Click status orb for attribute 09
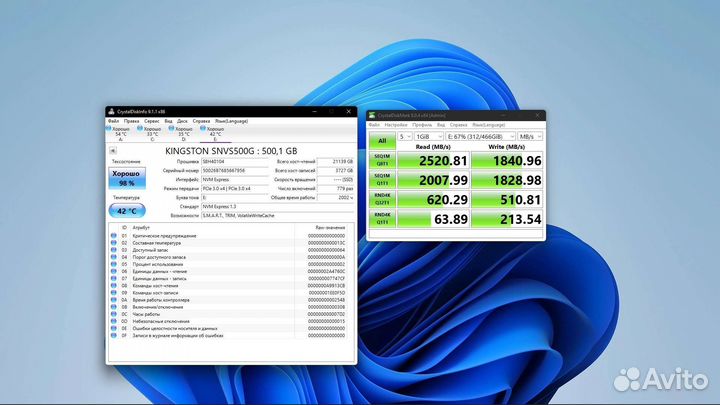The width and height of the screenshot is (720, 405). (114, 292)
